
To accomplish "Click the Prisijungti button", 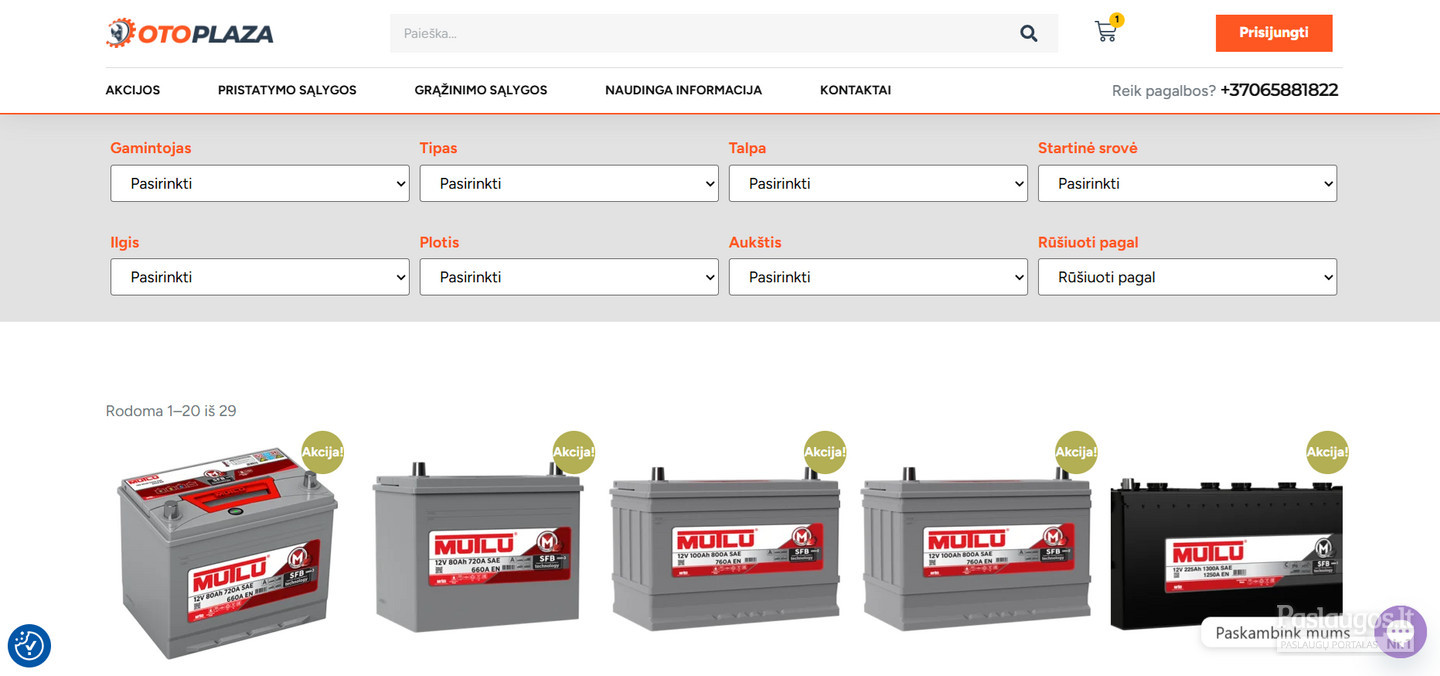I will [x=1274, y=33].
